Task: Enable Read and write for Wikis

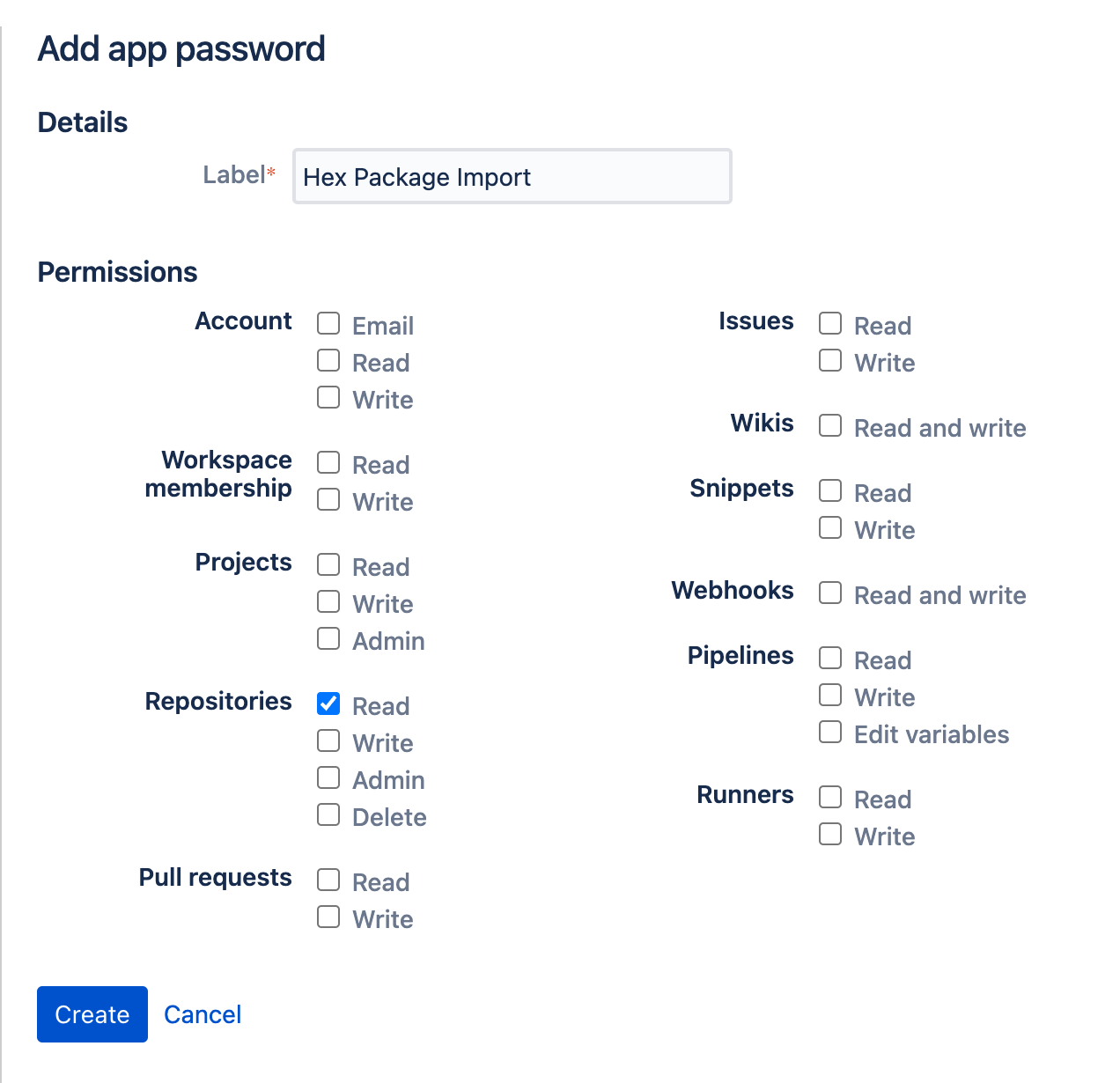Action: click(829, 425)
